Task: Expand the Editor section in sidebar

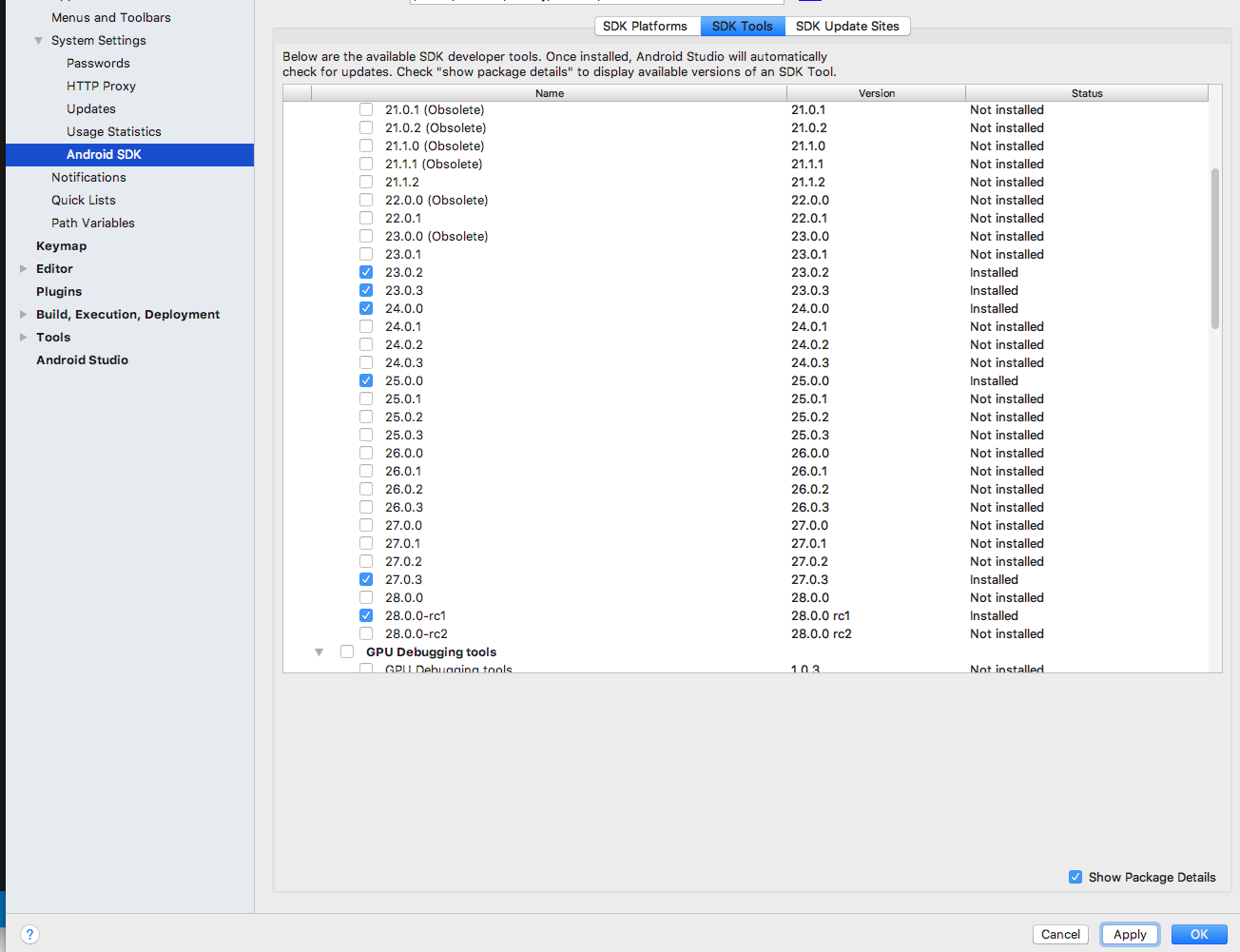Action: 24,268
